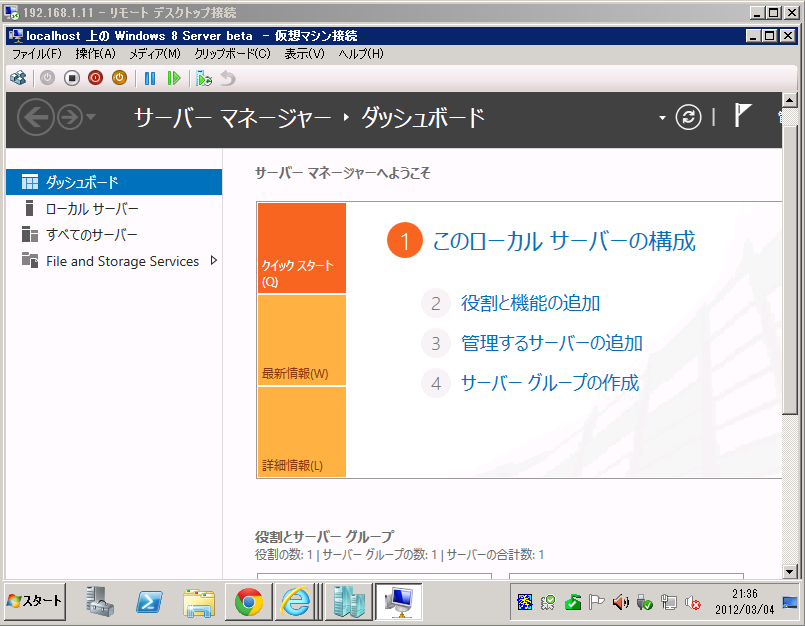Open Google Chrome from the taskbar

249,601
